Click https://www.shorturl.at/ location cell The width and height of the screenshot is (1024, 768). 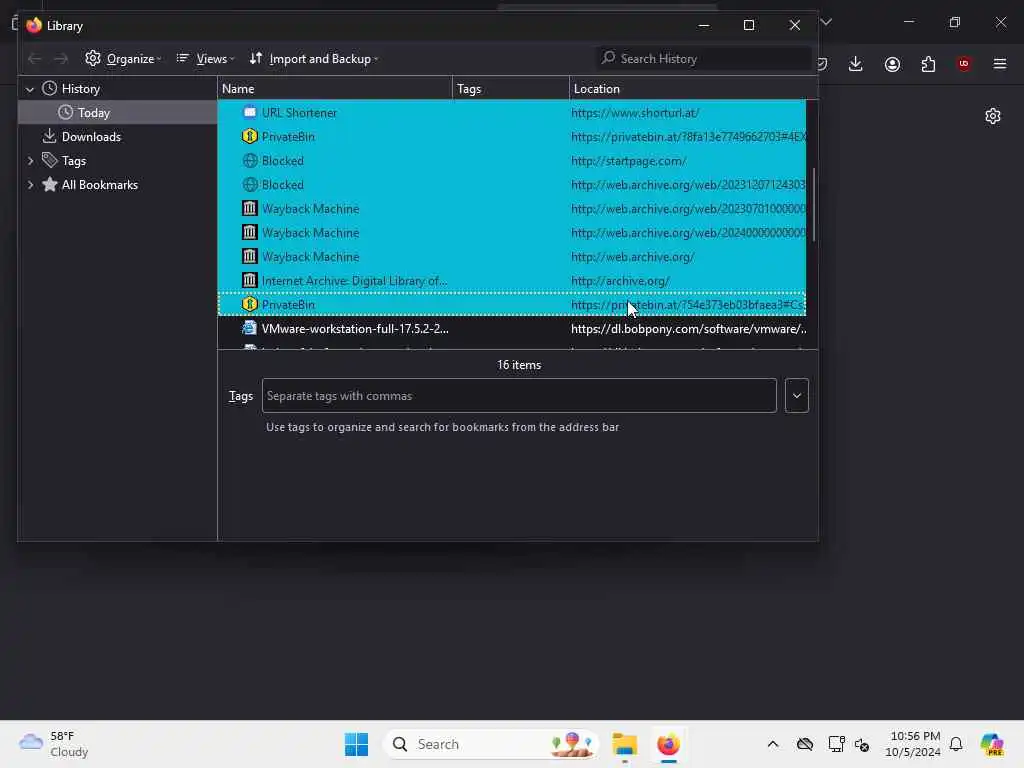(635, 113)
